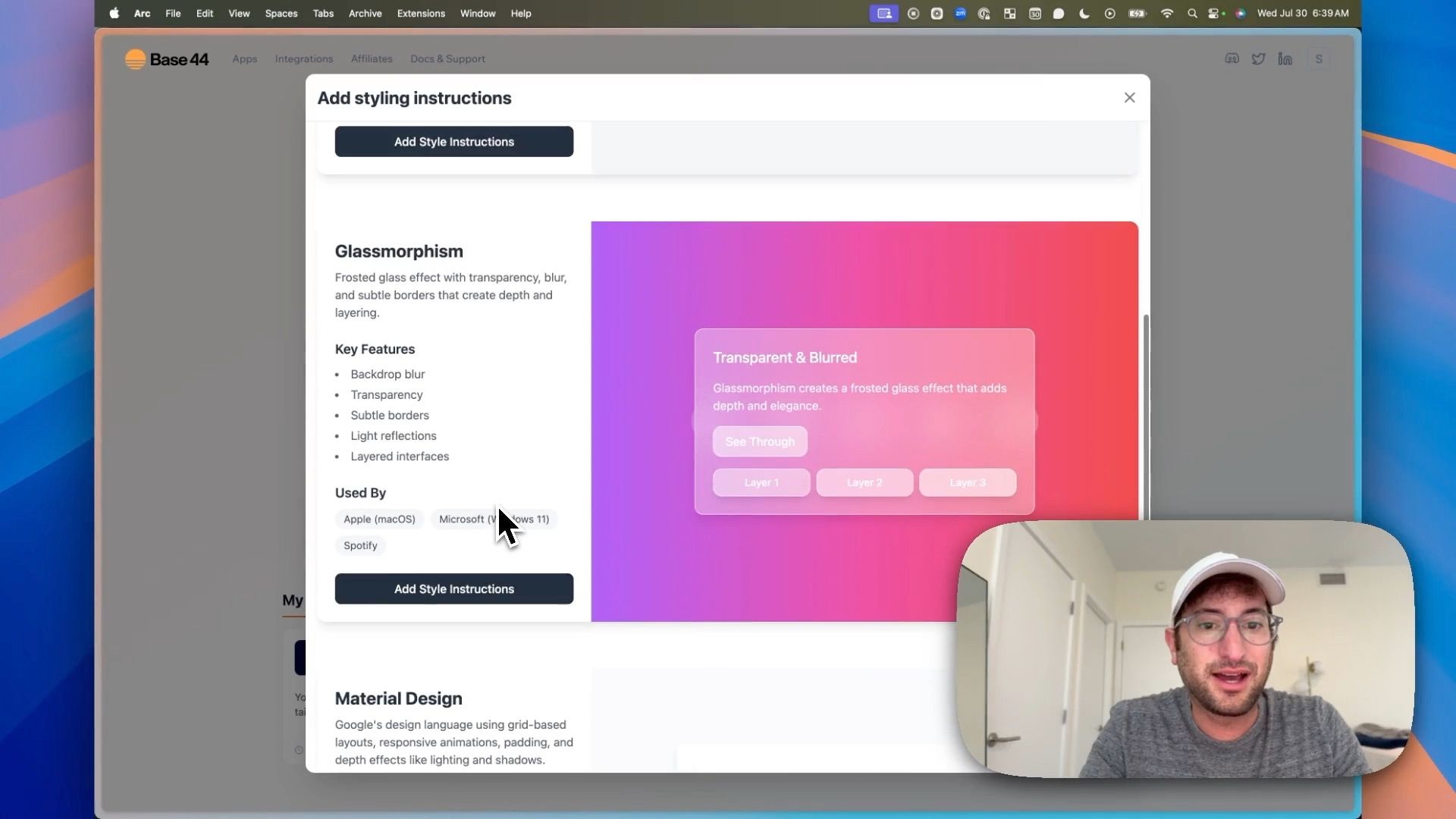This screenshot has width=1456, height=819.
Task: Open the Discord icon in Base 44 header
Action: [x=1232, y=59]
